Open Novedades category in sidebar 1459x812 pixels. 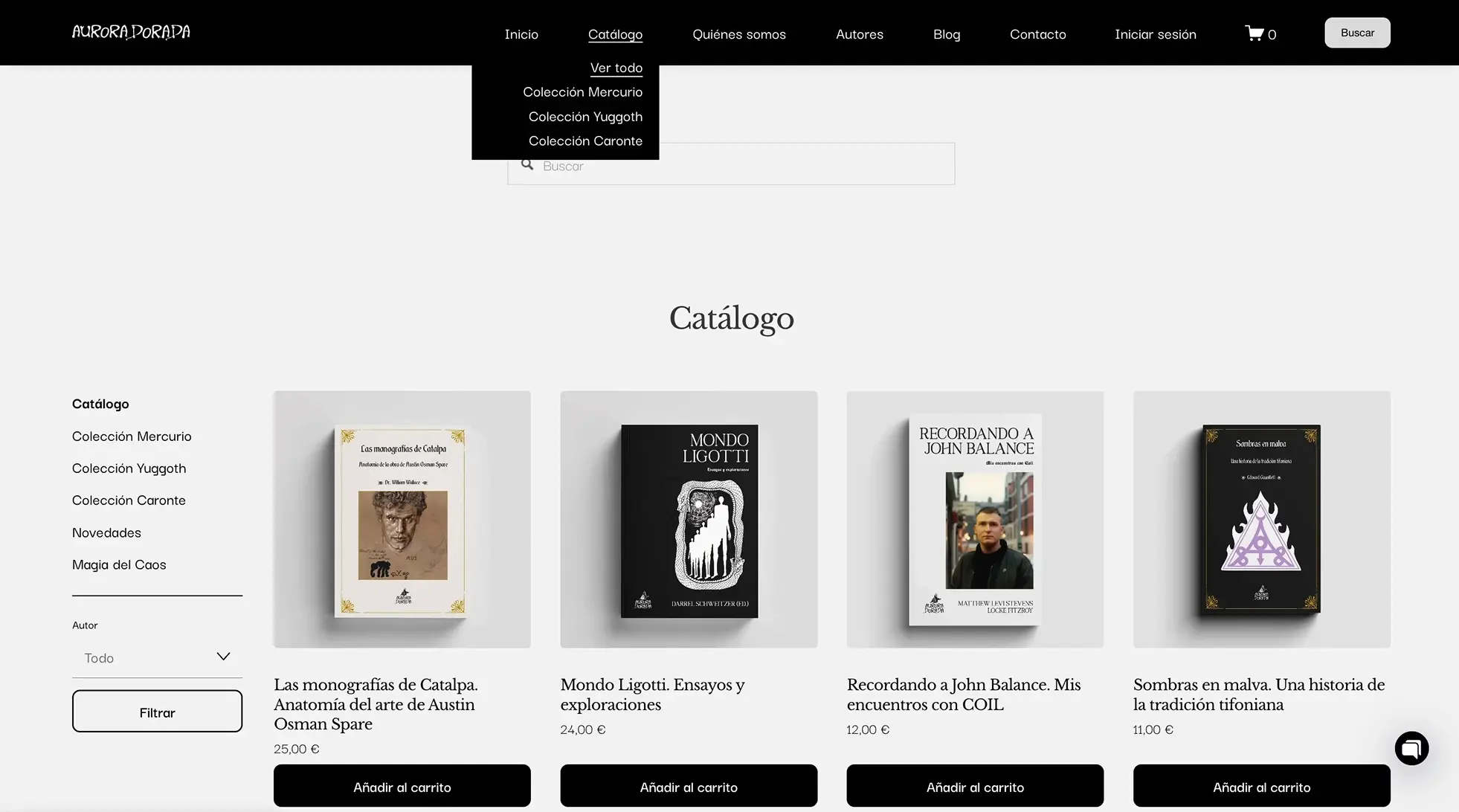pos(106,532)
